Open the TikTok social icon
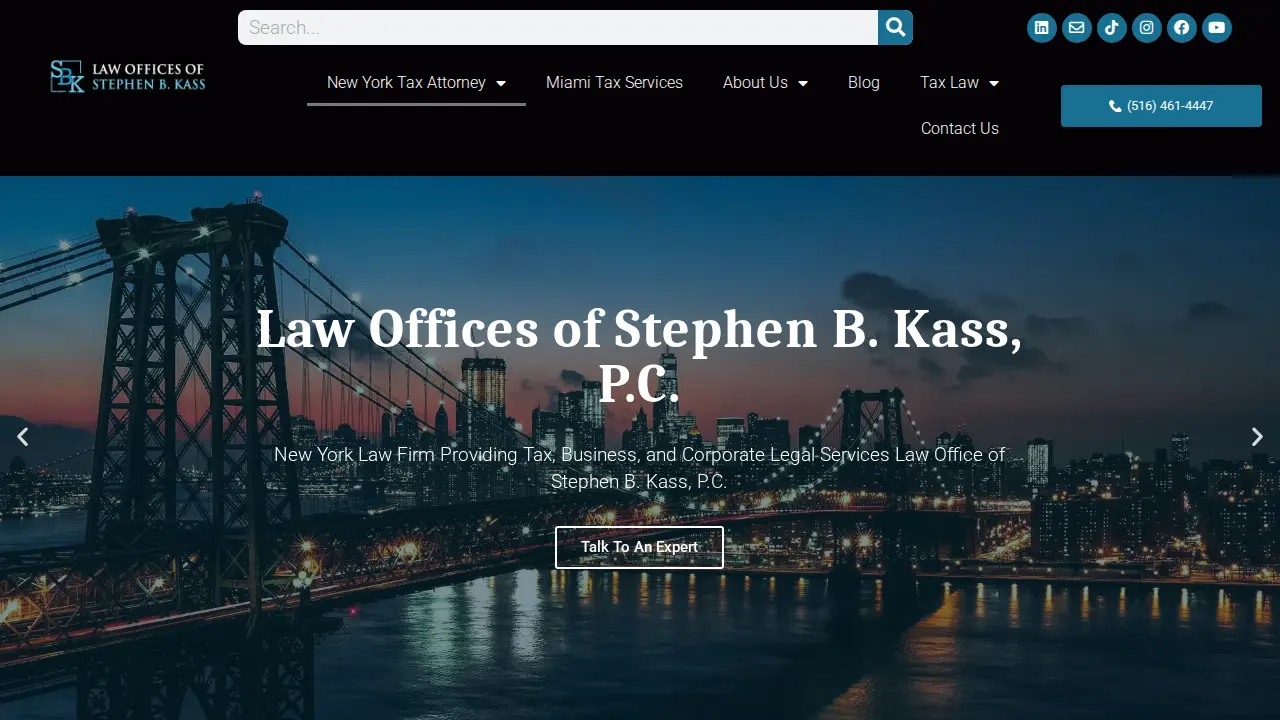 tap(1111, 27)
